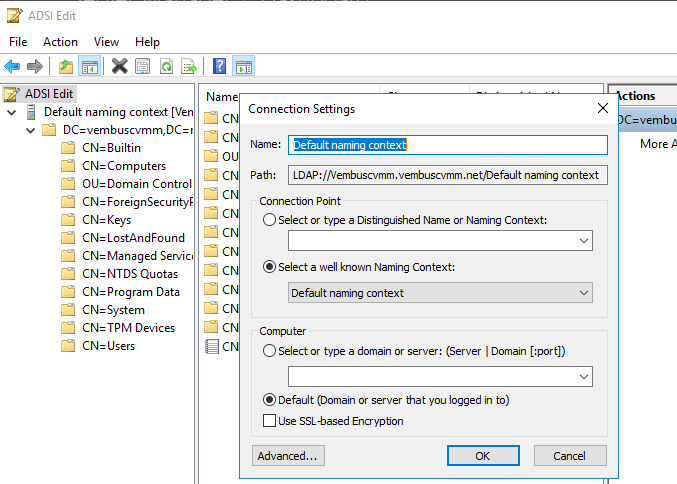Click the Advanced... button
677x484 pixels.
[x=288, y=456]
